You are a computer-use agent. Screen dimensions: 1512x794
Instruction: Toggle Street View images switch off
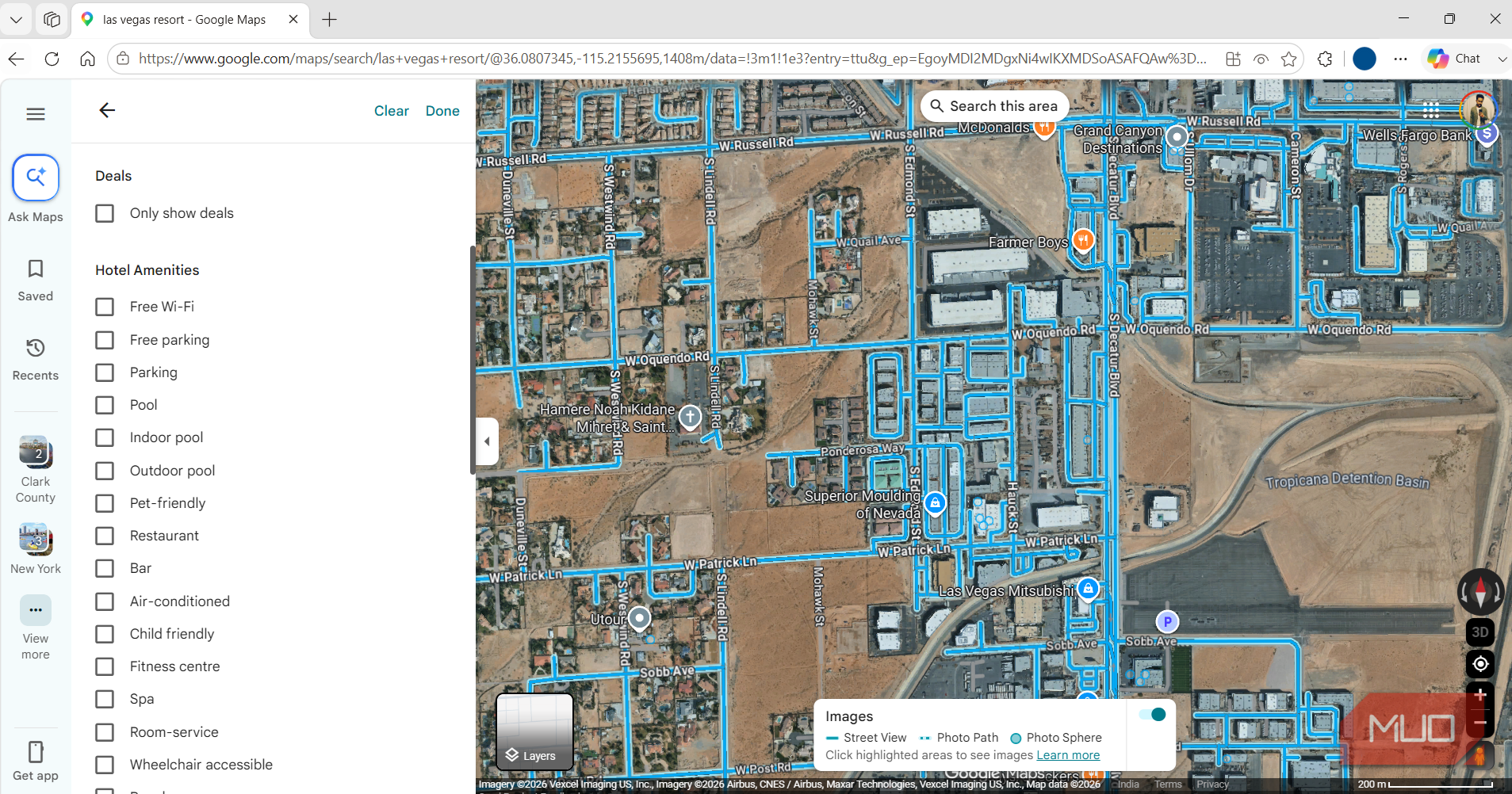point(1152,715)
